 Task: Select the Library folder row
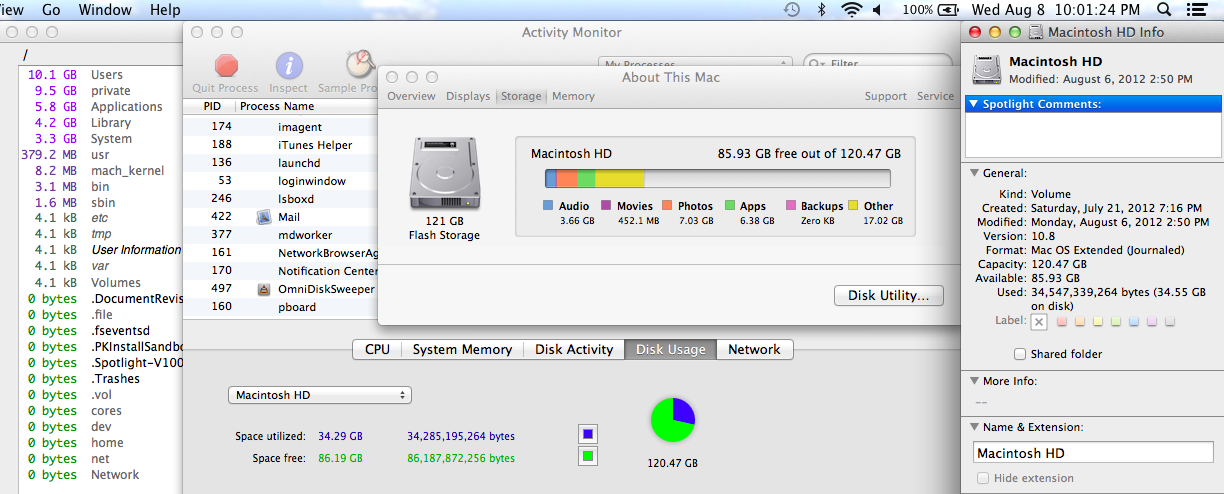click(101, 123)
